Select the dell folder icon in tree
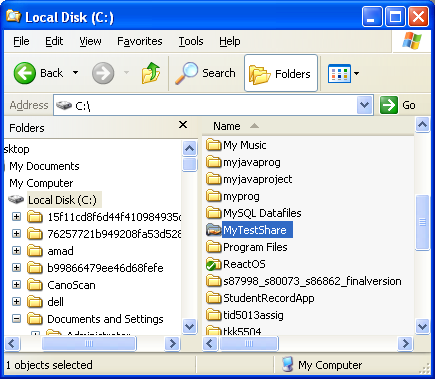The image size is (435, 379). pos(35,302)
